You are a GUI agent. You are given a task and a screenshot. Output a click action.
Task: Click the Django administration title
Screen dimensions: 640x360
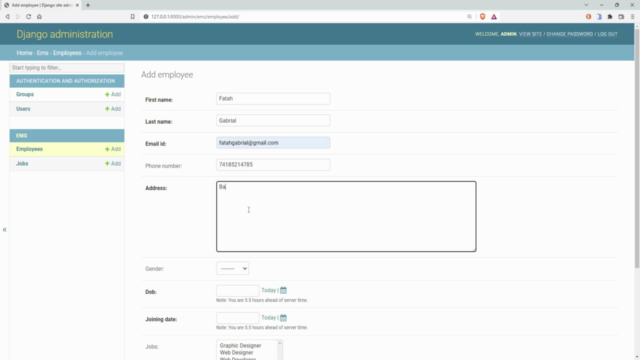tap(64, 34)
